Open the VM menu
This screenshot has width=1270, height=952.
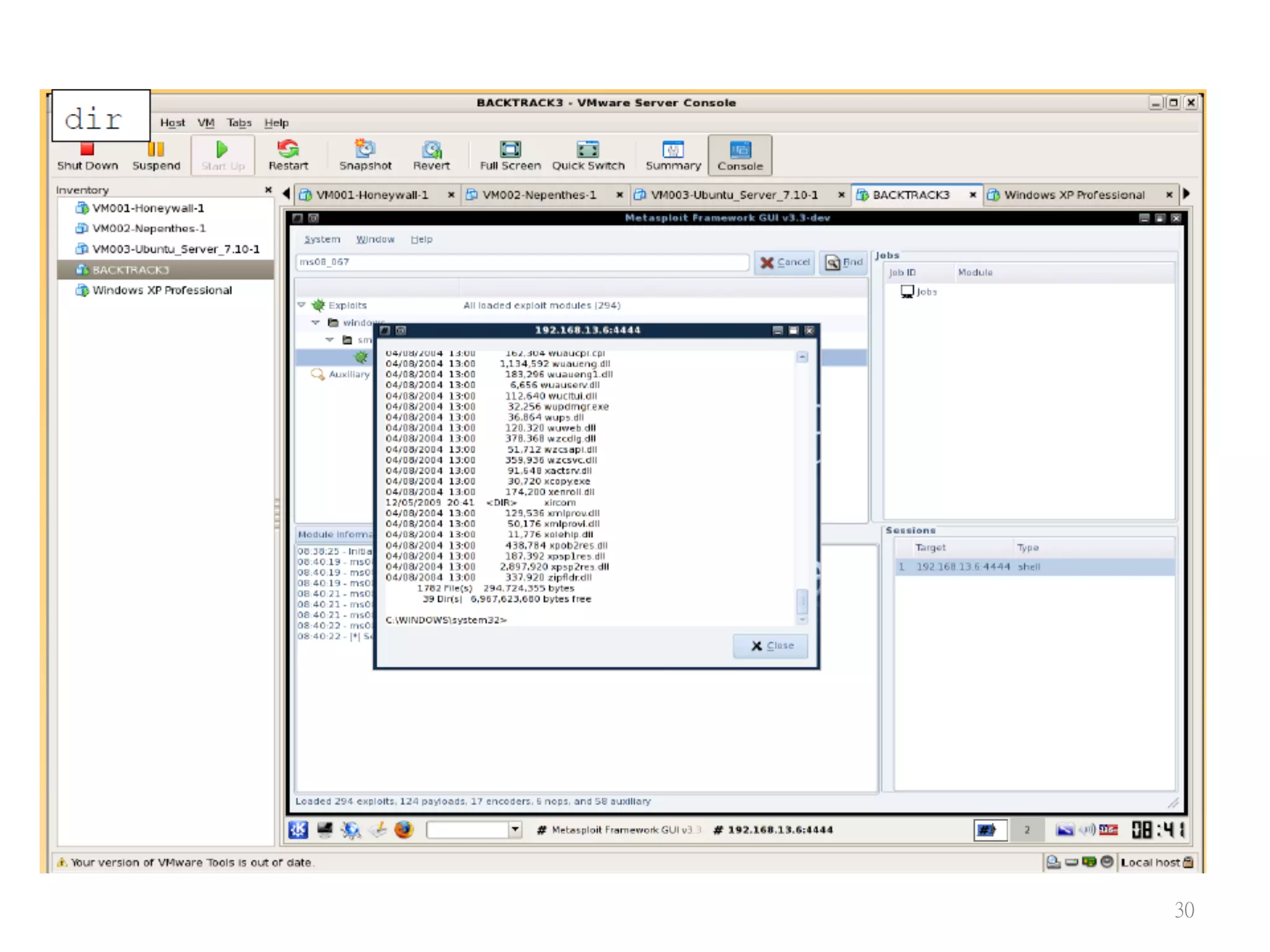[x=206, y=123]
